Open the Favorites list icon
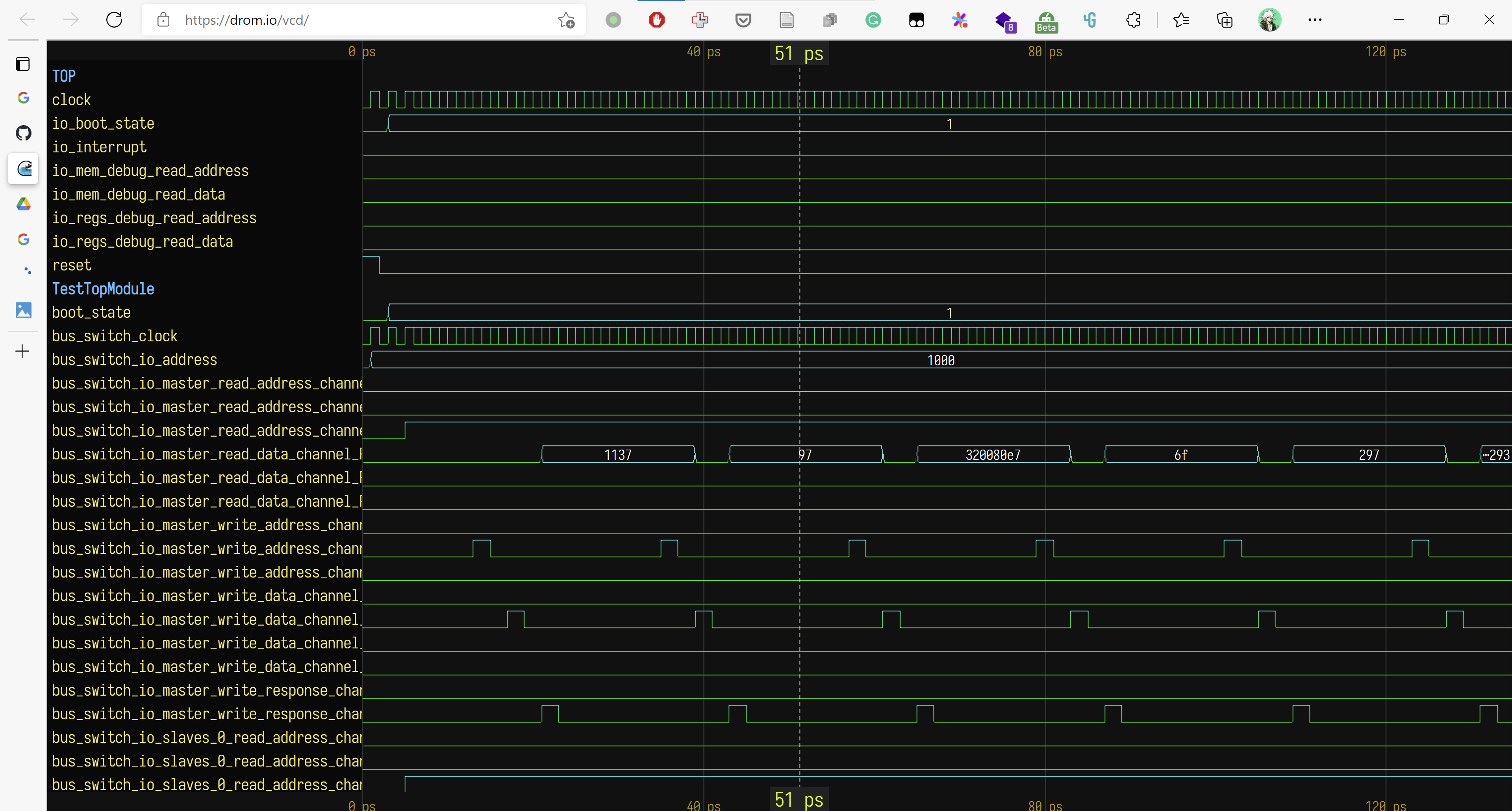 click(x=1181, y=20)
